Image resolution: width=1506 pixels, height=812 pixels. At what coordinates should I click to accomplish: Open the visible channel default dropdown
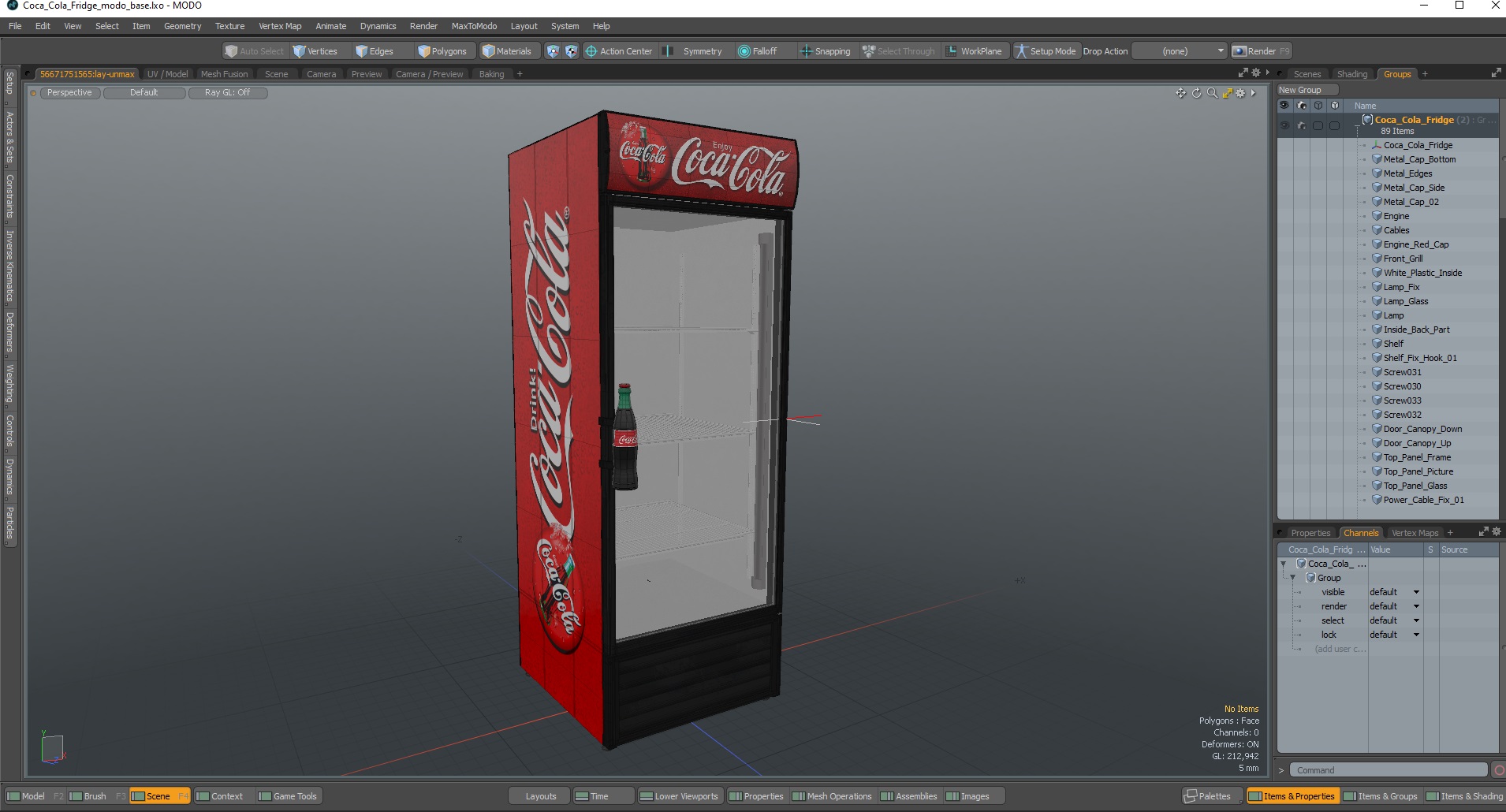coord(1395,592)
